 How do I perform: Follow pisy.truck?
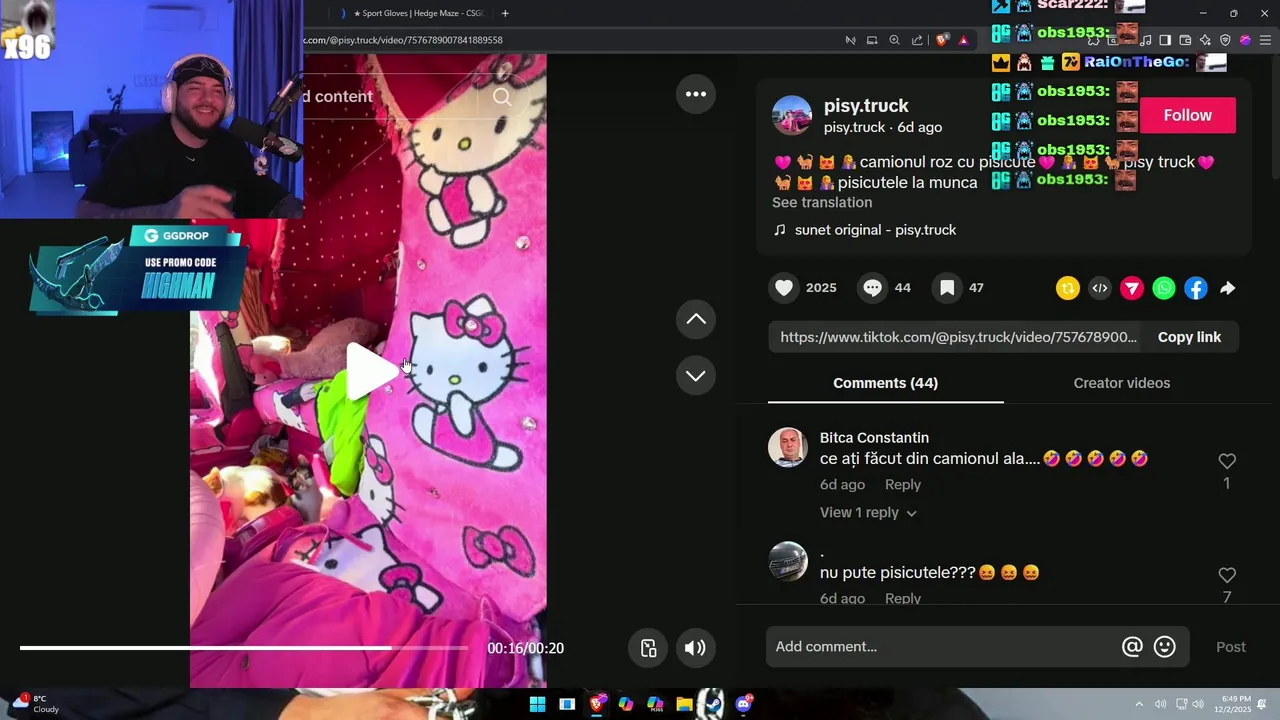[x=1187, y=116]
